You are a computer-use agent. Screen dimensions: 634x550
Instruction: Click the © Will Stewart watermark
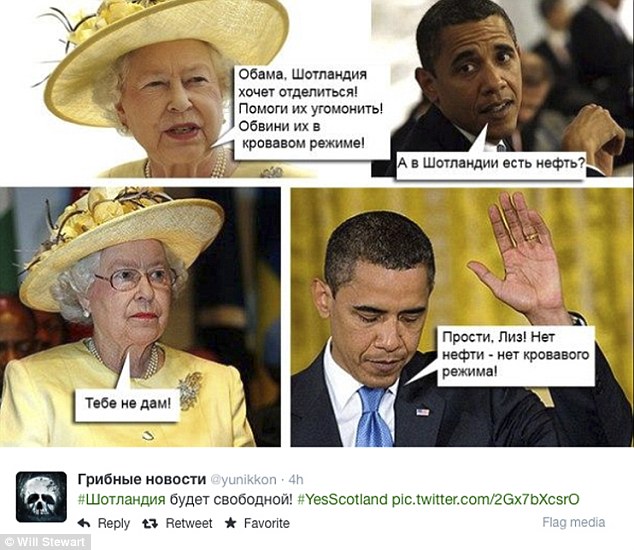[45, 542]
